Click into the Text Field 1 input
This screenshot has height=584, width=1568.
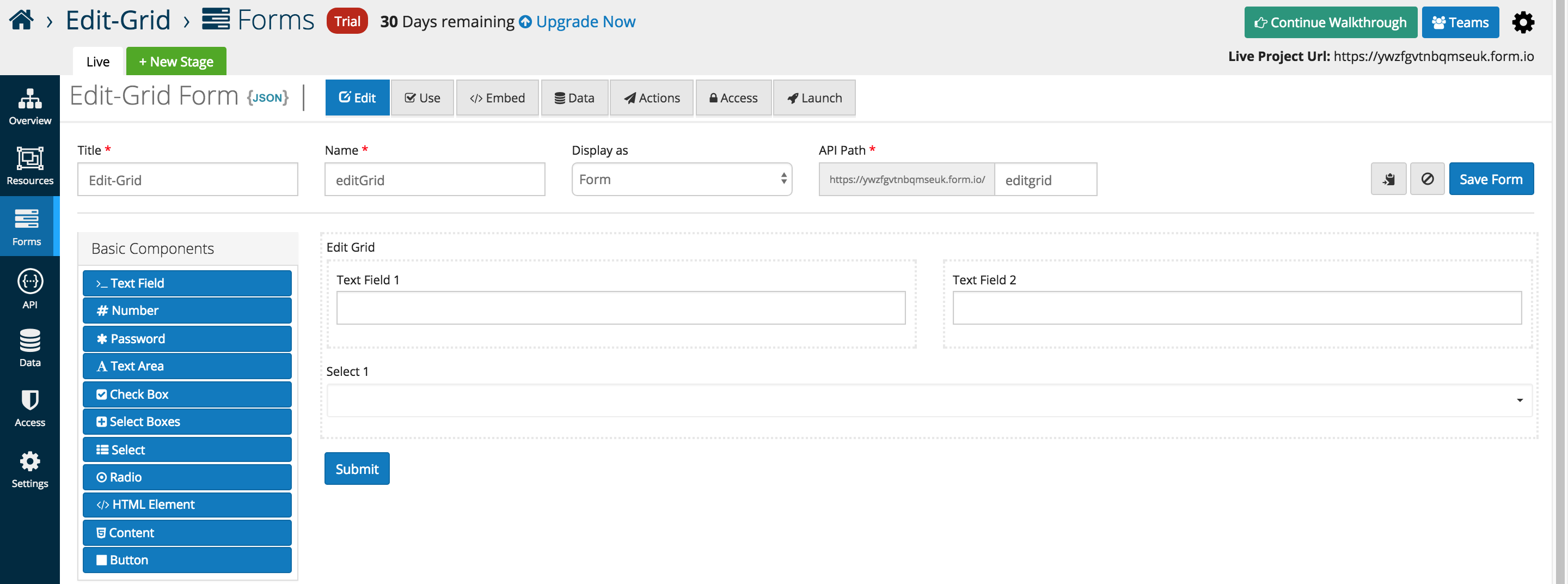point(620,308)
